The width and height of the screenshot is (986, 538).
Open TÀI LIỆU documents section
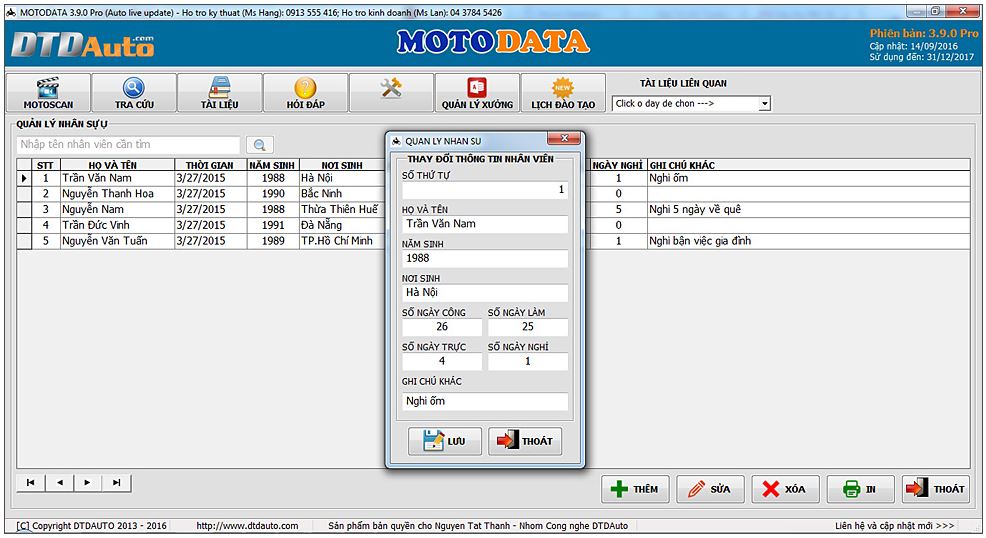219,92
